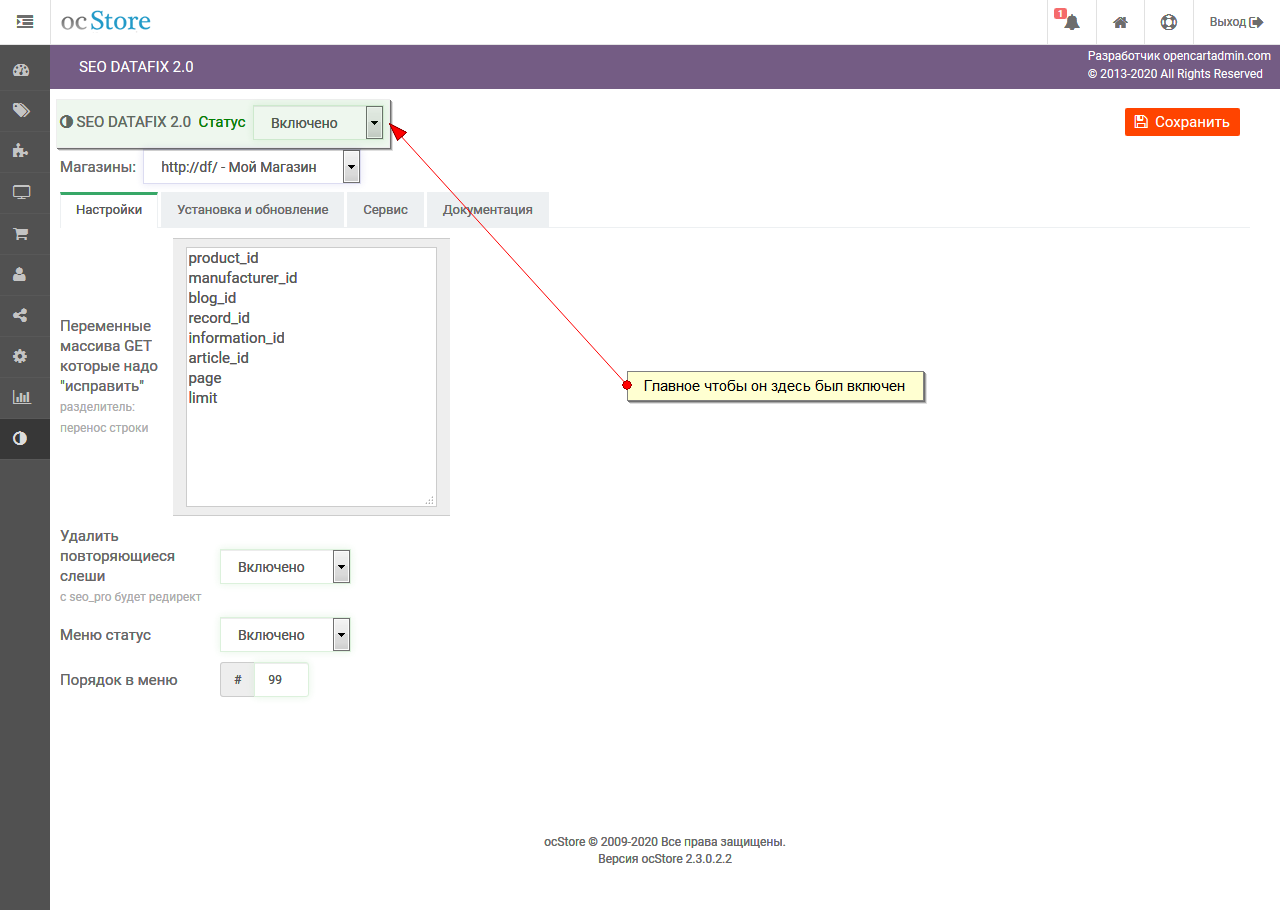The width and height of the screenshot is (1280, 910).
Task: Click the product_id line in the textarea
Action: [223, 258]
